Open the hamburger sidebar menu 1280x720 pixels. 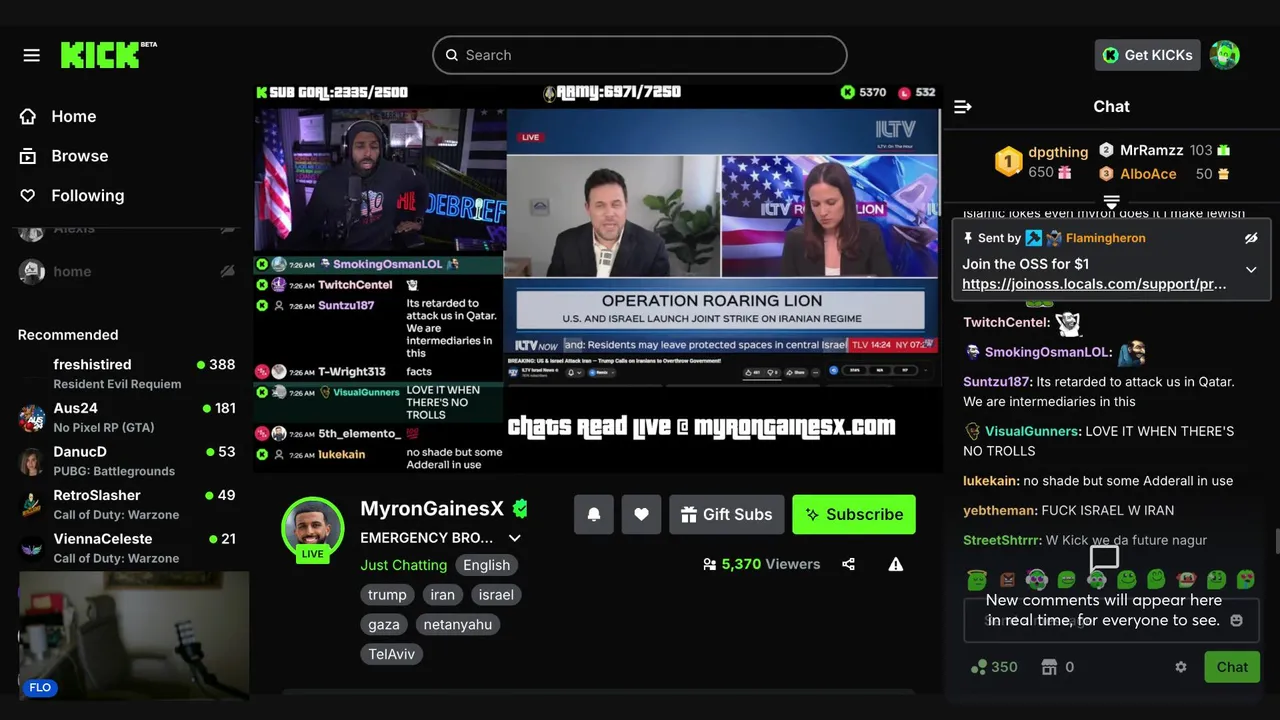32,55
